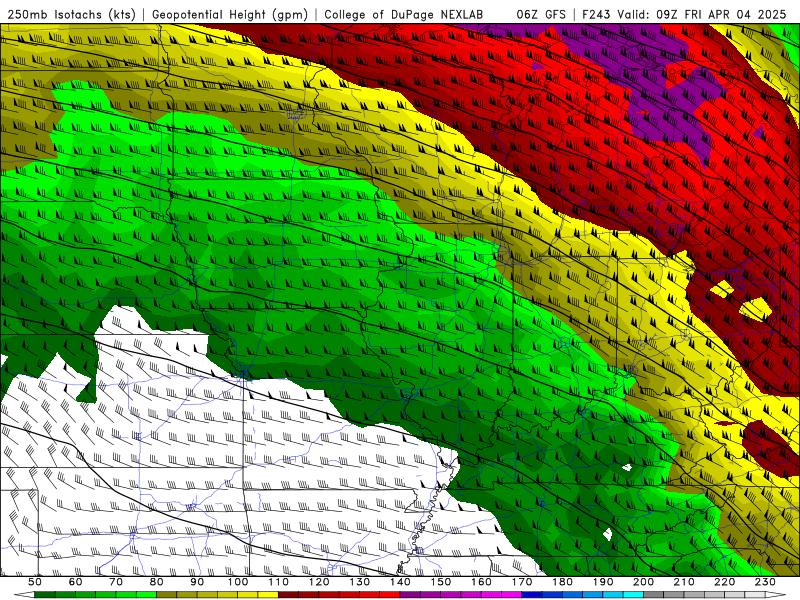Click the '80' value on the color scale
The height and width of the screenshot is (600, 800).
(157, 582)
